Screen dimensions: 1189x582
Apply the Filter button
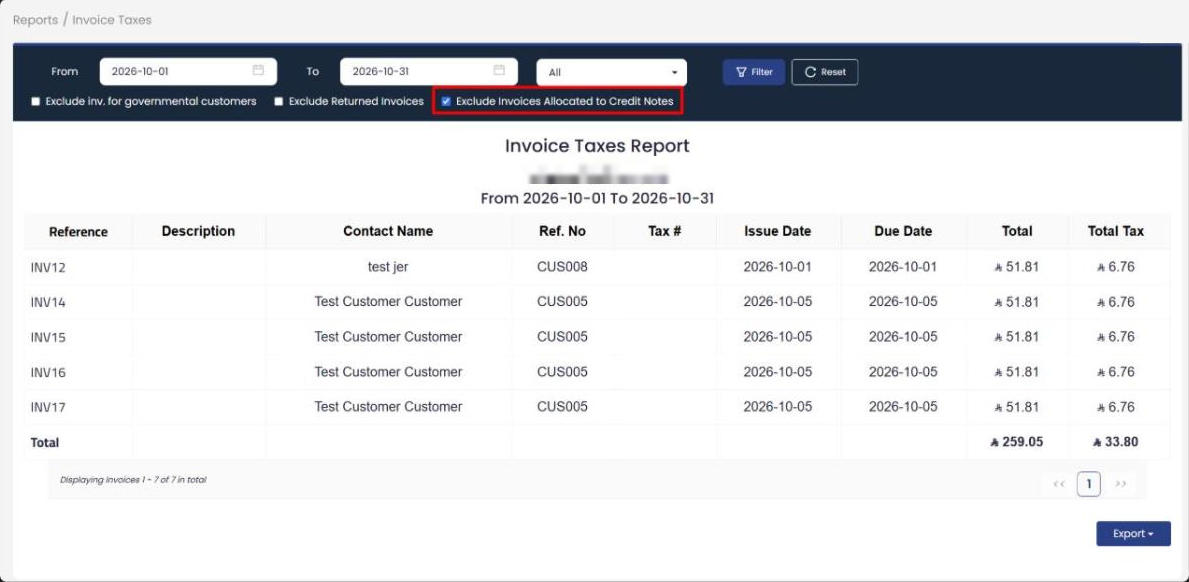(754, 72)
